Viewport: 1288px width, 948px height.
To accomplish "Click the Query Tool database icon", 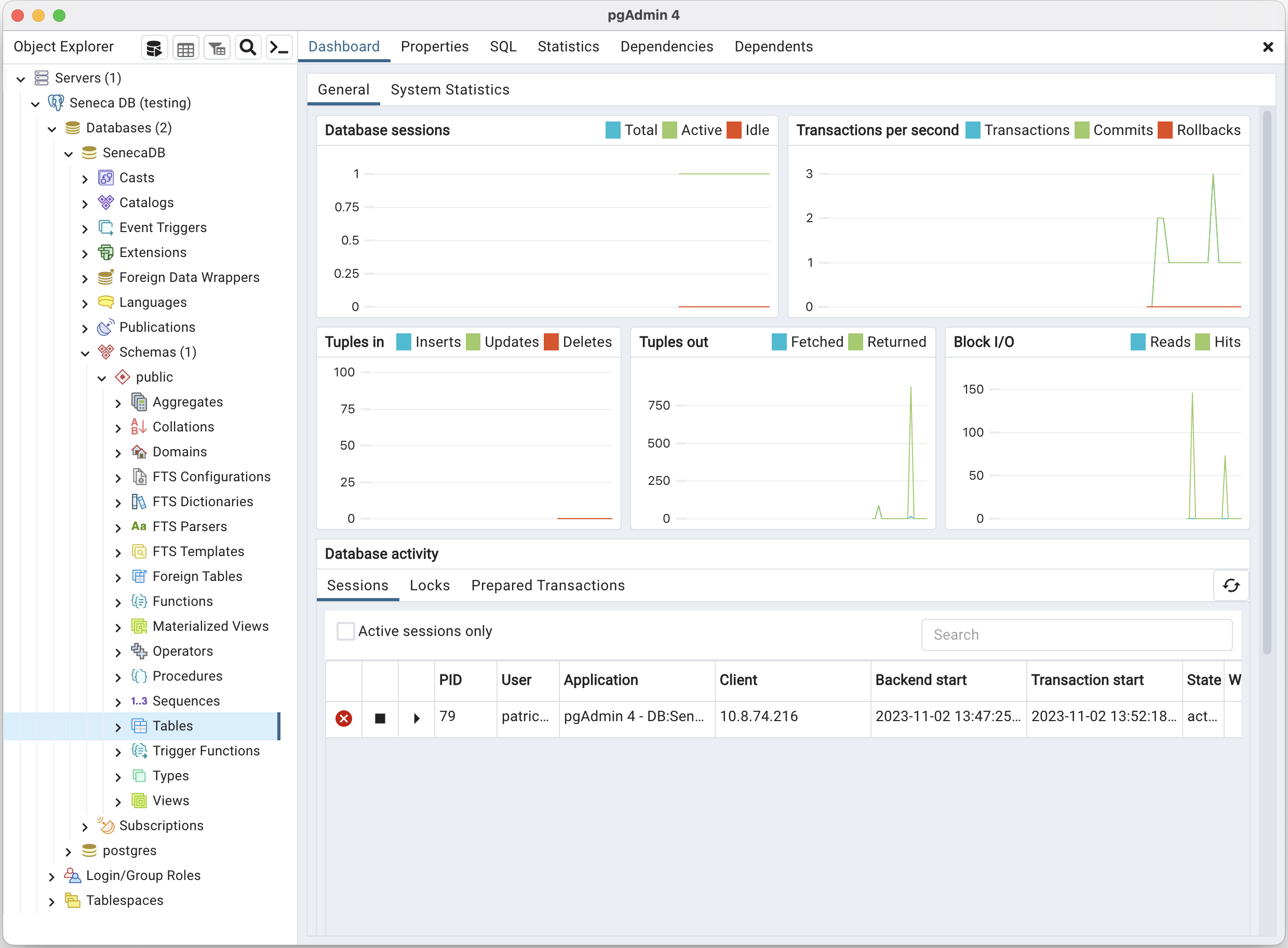I will point(154,48).
